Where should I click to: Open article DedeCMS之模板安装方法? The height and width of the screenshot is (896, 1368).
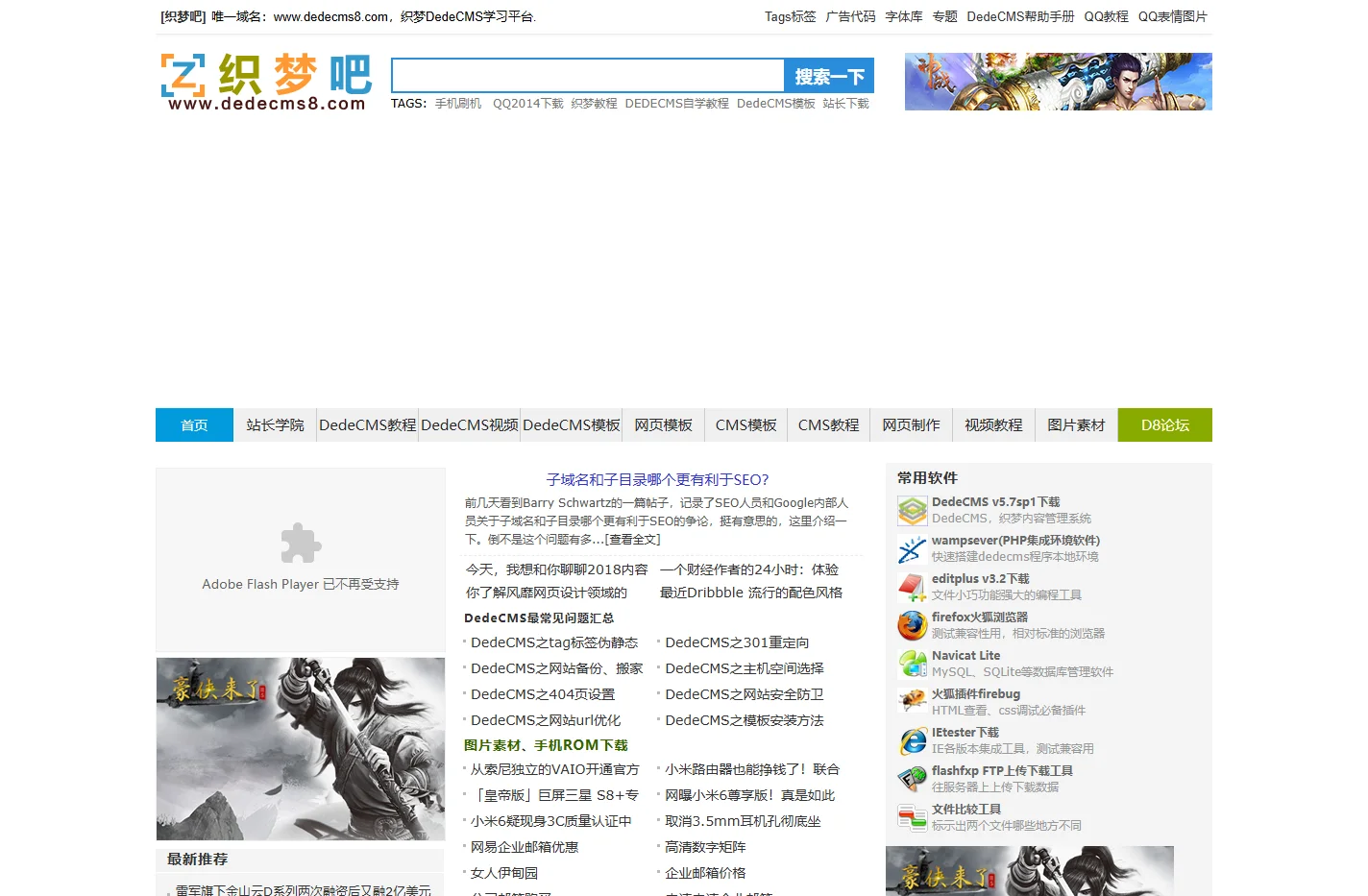tap(745, 720)
